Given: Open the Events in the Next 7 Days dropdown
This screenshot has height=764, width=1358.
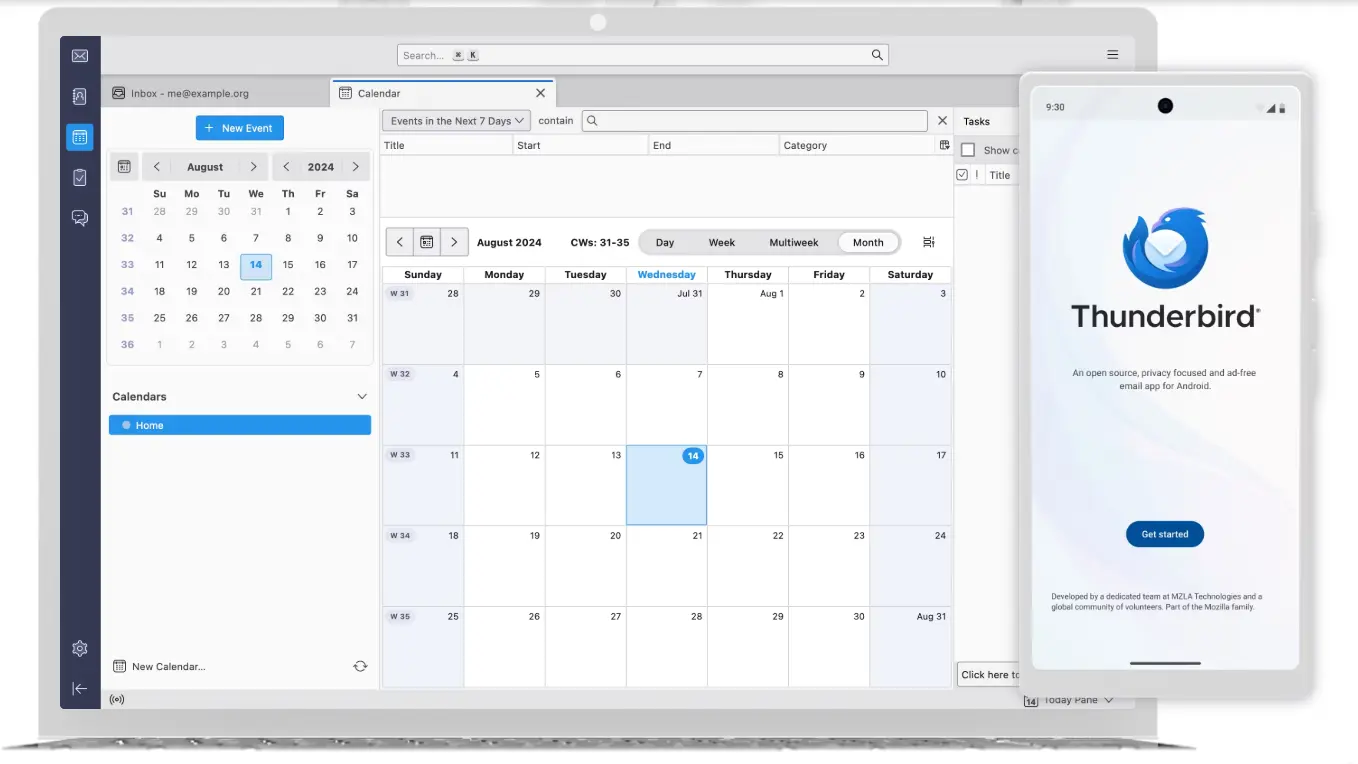Looking at the screenshot, I should tap(456, 121).
